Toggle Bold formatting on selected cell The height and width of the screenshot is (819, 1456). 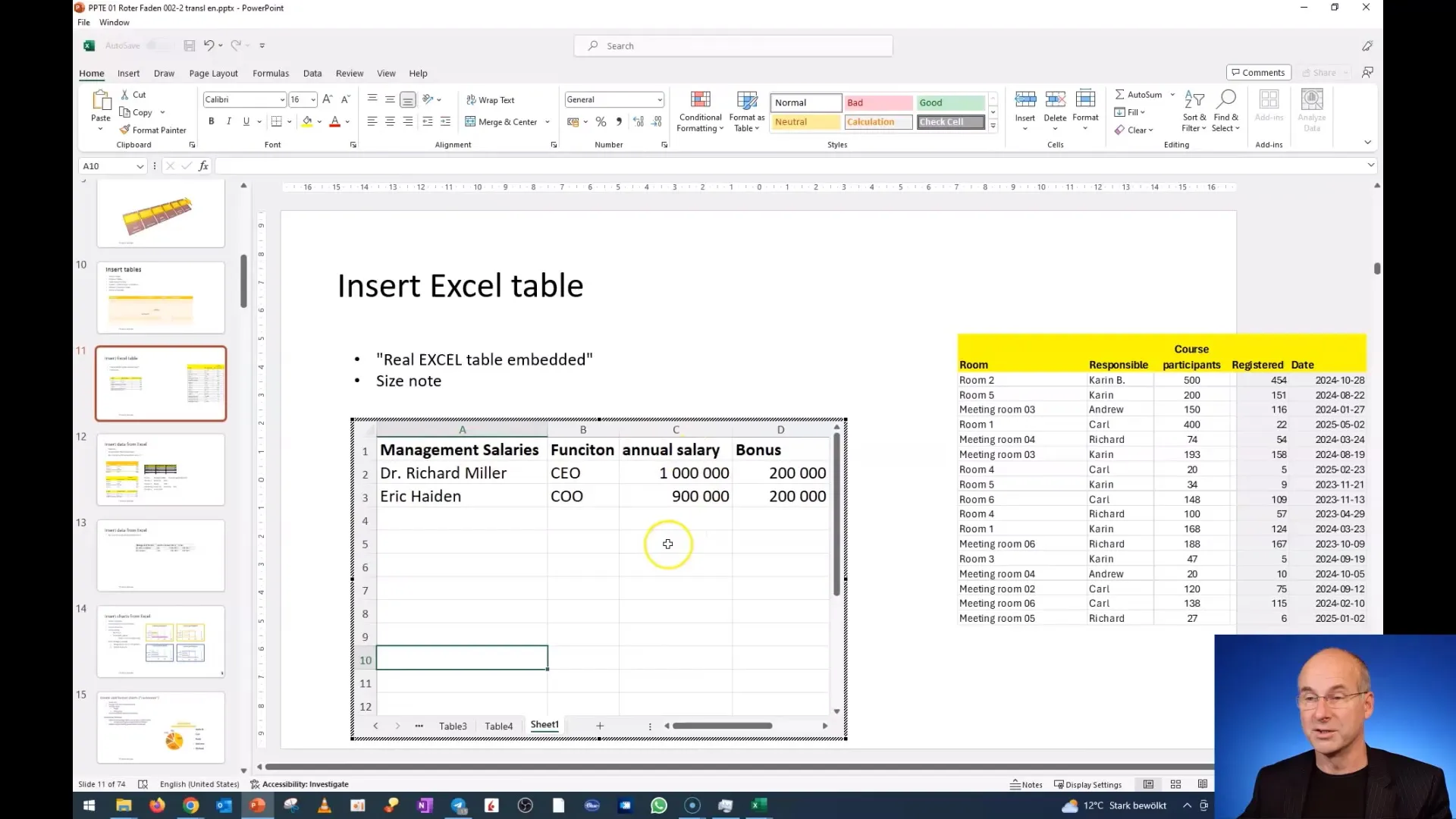point(211,122)
